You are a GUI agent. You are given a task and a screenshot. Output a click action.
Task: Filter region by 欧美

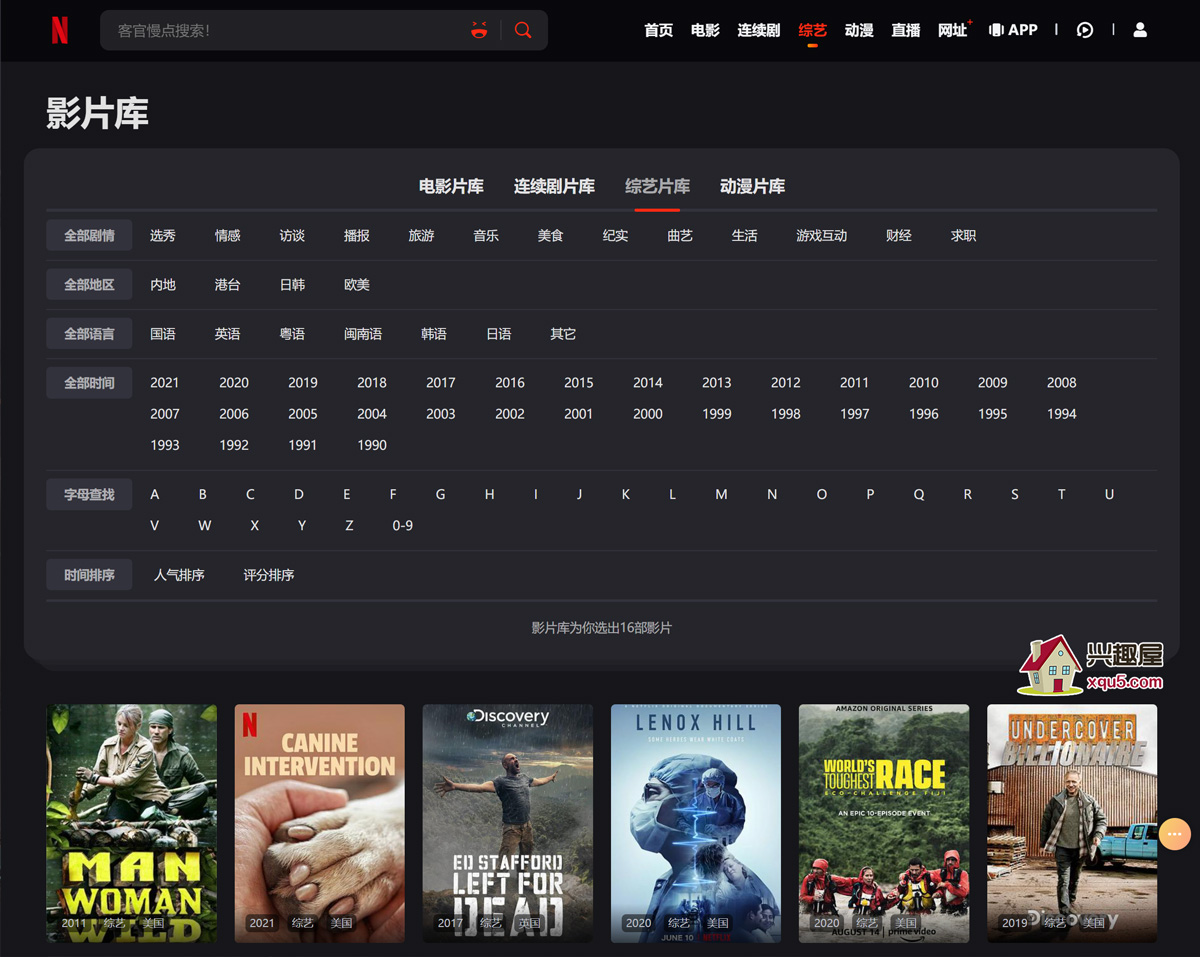(357, 285)
